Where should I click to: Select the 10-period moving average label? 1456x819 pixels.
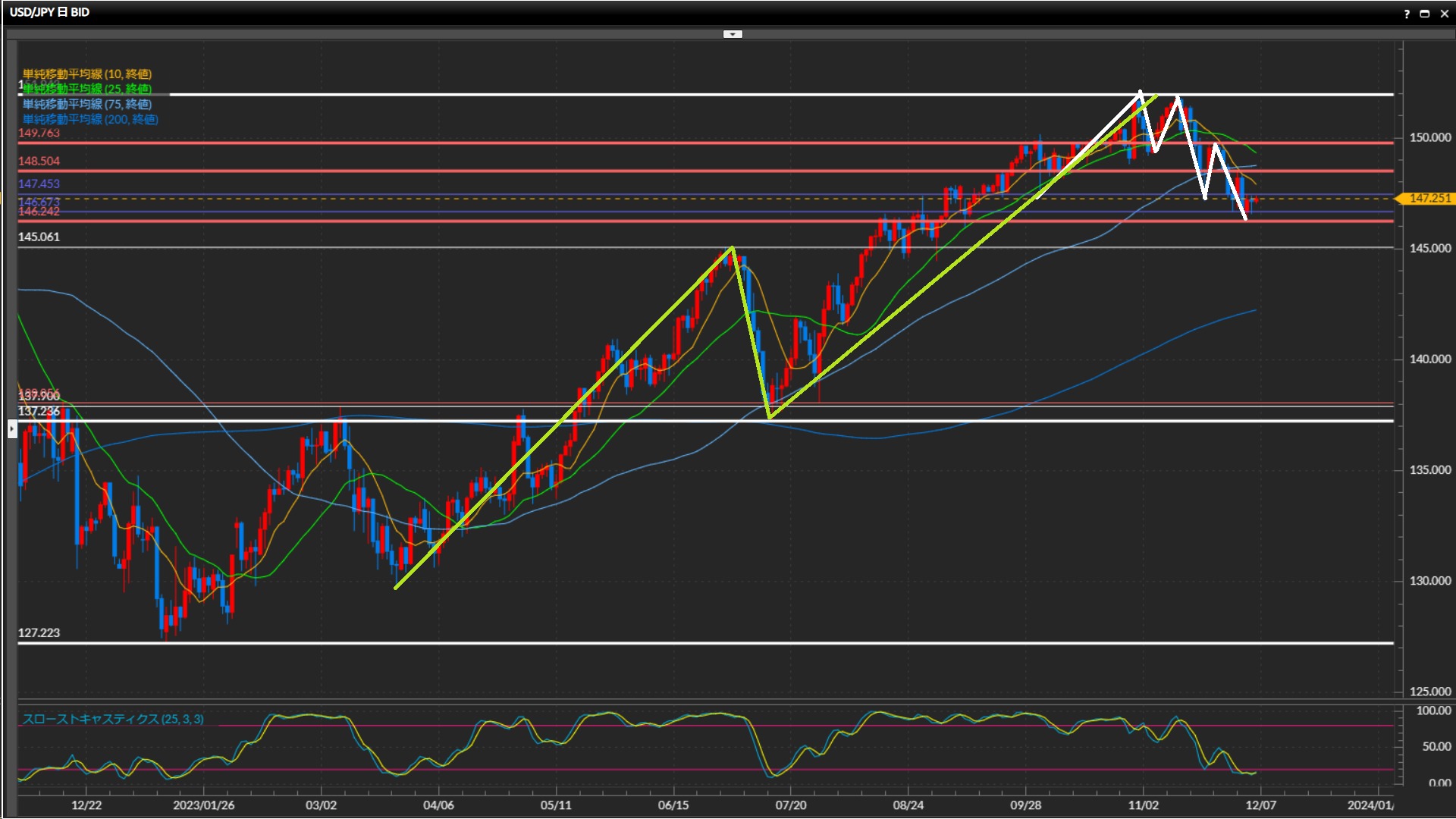point(87,74)
